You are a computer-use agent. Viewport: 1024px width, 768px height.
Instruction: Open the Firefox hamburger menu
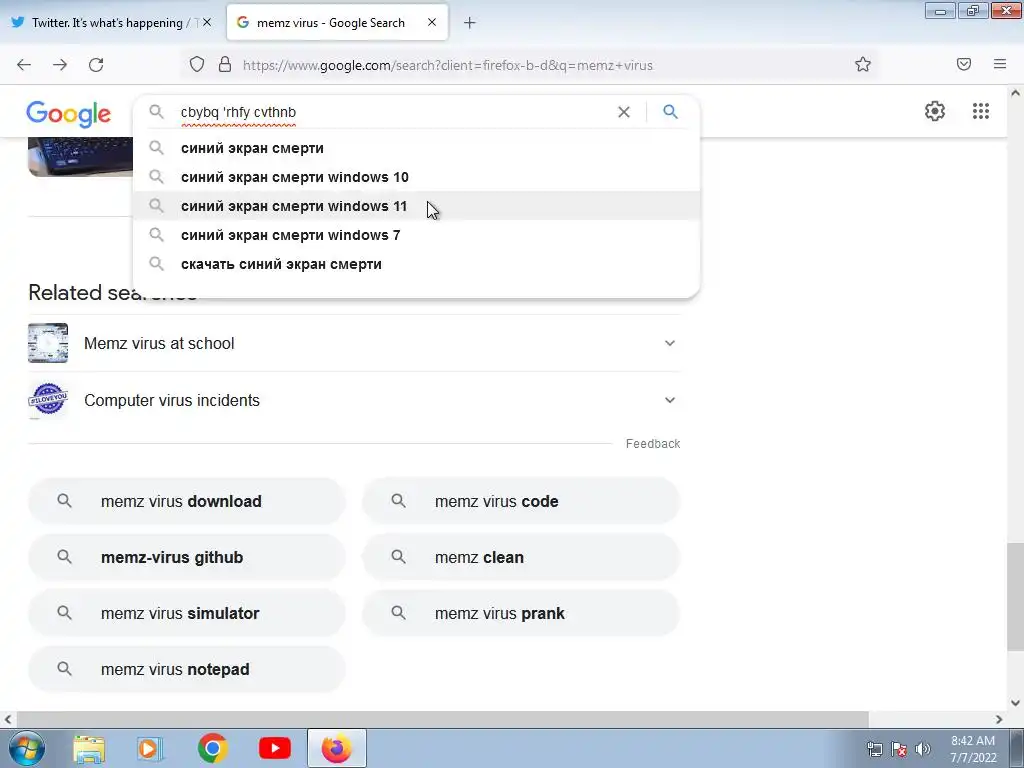tap(1000, 64)
